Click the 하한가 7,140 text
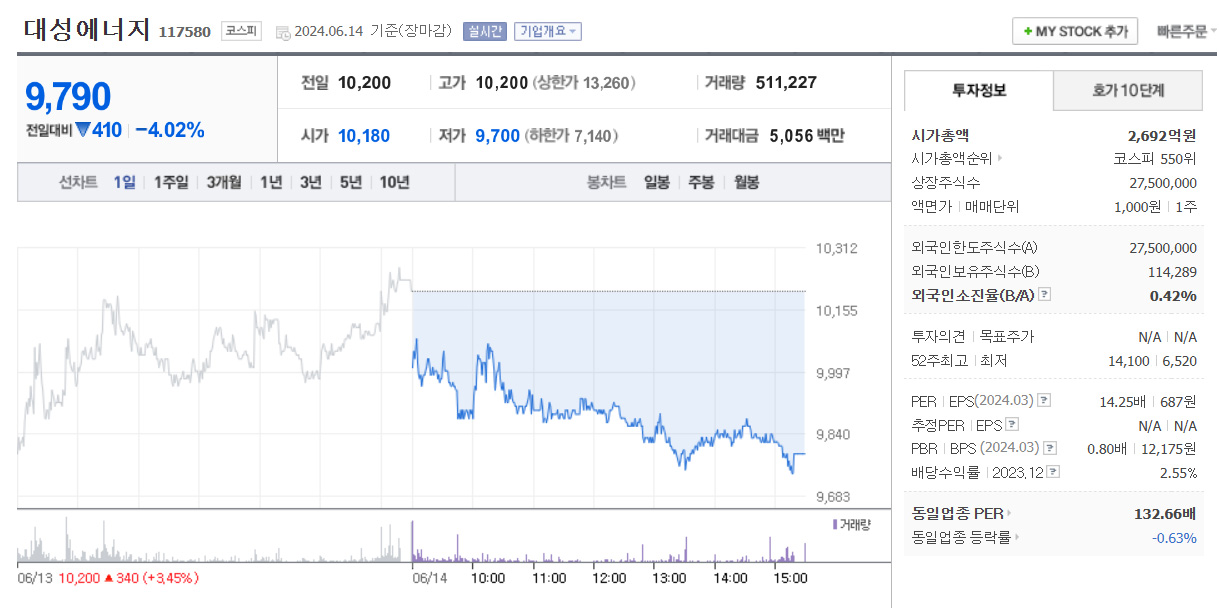Image resolution: width=1219 pixels, height=608 pixels. click(x=573, y=136)
